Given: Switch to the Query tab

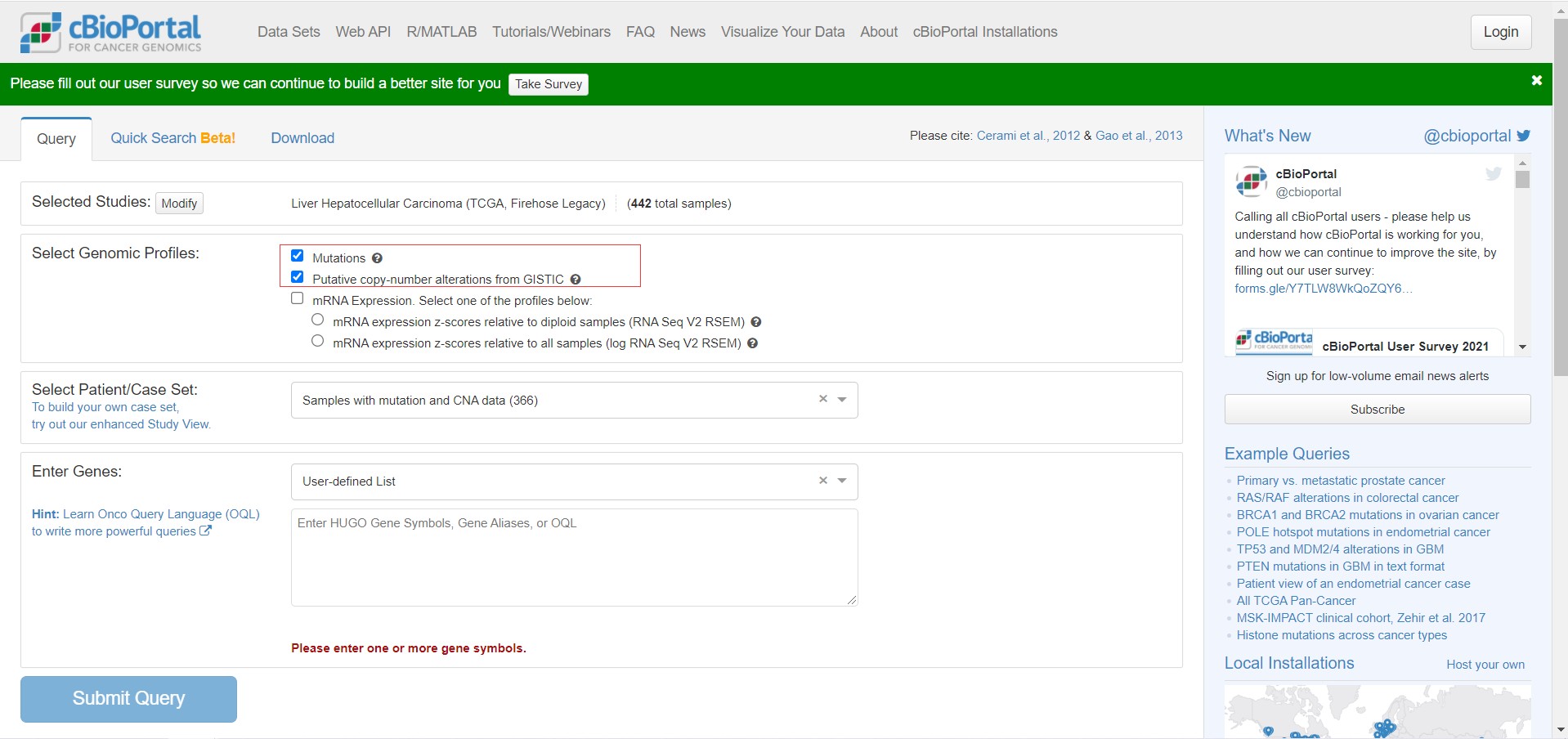Looking at the screenshot, I should (56, 139).
